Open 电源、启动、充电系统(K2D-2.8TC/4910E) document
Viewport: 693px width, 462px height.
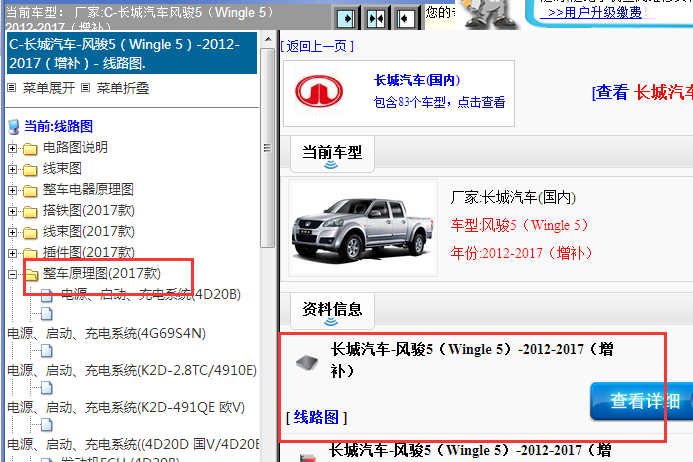132,370
